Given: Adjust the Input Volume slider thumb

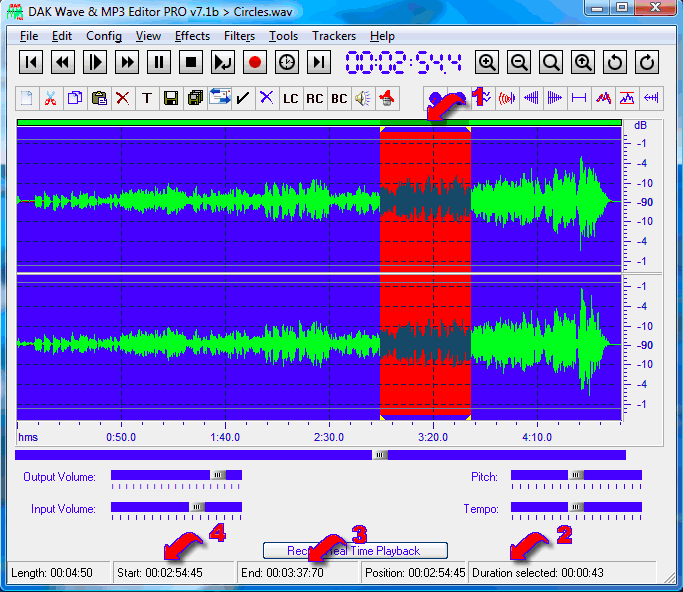Looking at the screenshot, I should tap(197, 507).
